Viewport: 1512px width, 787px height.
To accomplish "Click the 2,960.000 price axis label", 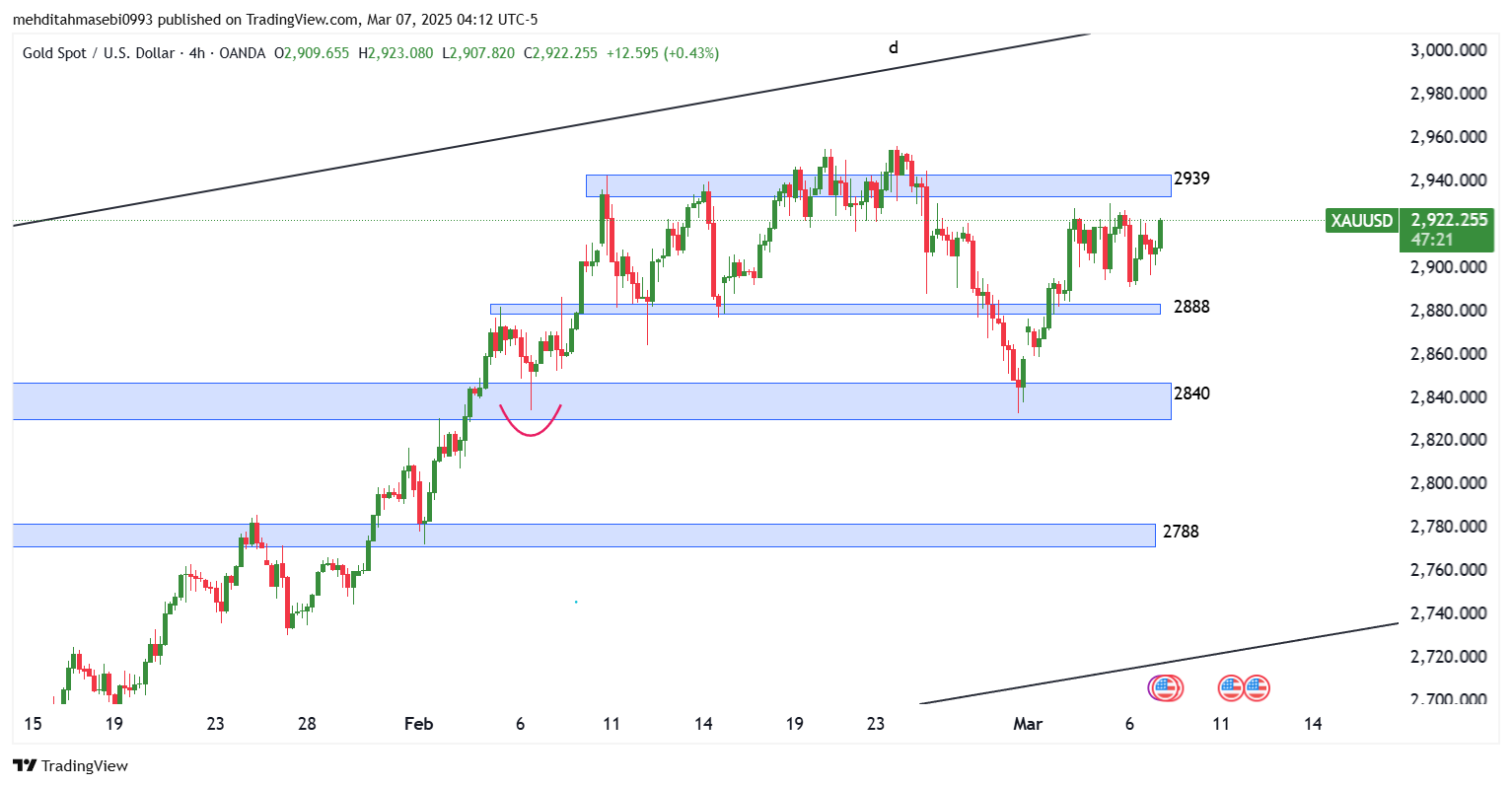I will click(1448, 137).
